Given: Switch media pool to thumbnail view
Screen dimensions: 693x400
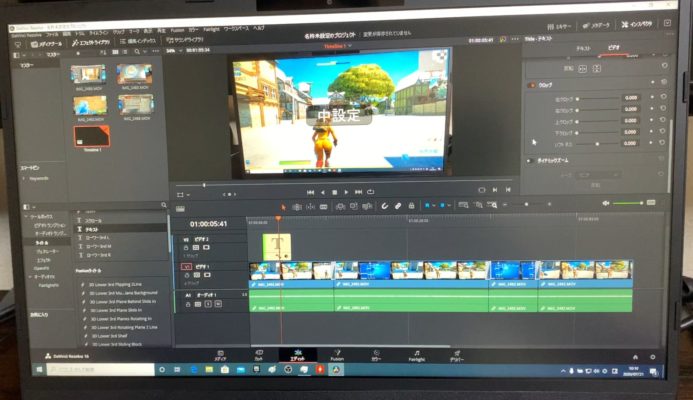Looking at the screenshot, I should [115, 52].
